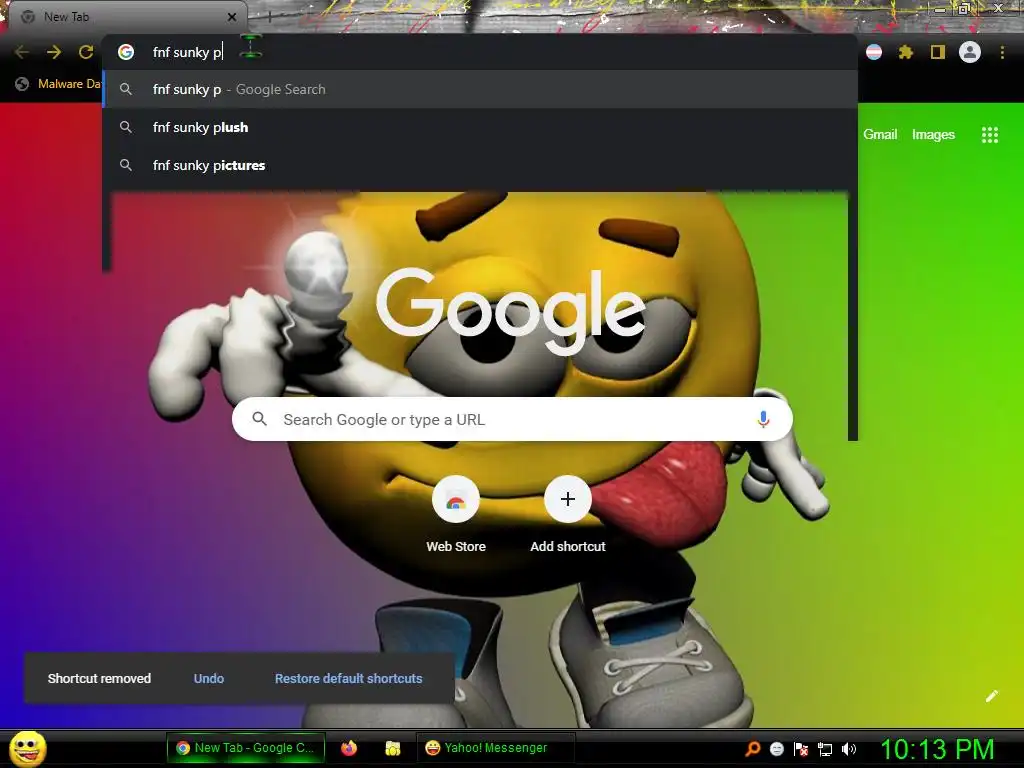Click the Add shortcut plus button
1024x768 pixels.
568,500
